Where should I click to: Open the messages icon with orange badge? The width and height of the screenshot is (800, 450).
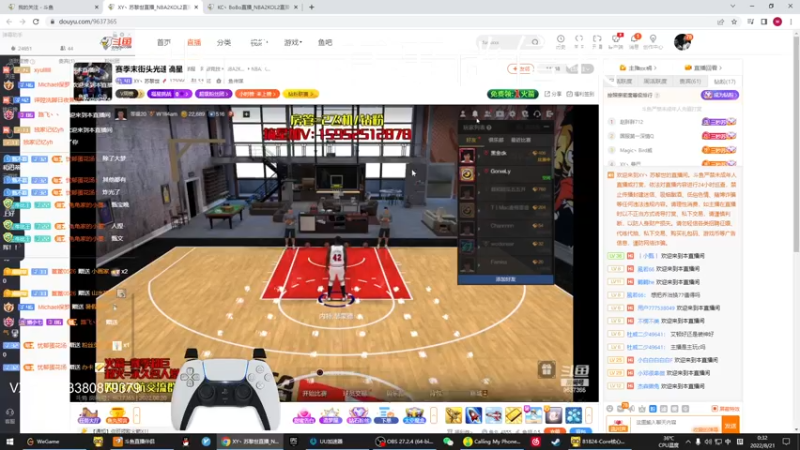coord(634,41)
